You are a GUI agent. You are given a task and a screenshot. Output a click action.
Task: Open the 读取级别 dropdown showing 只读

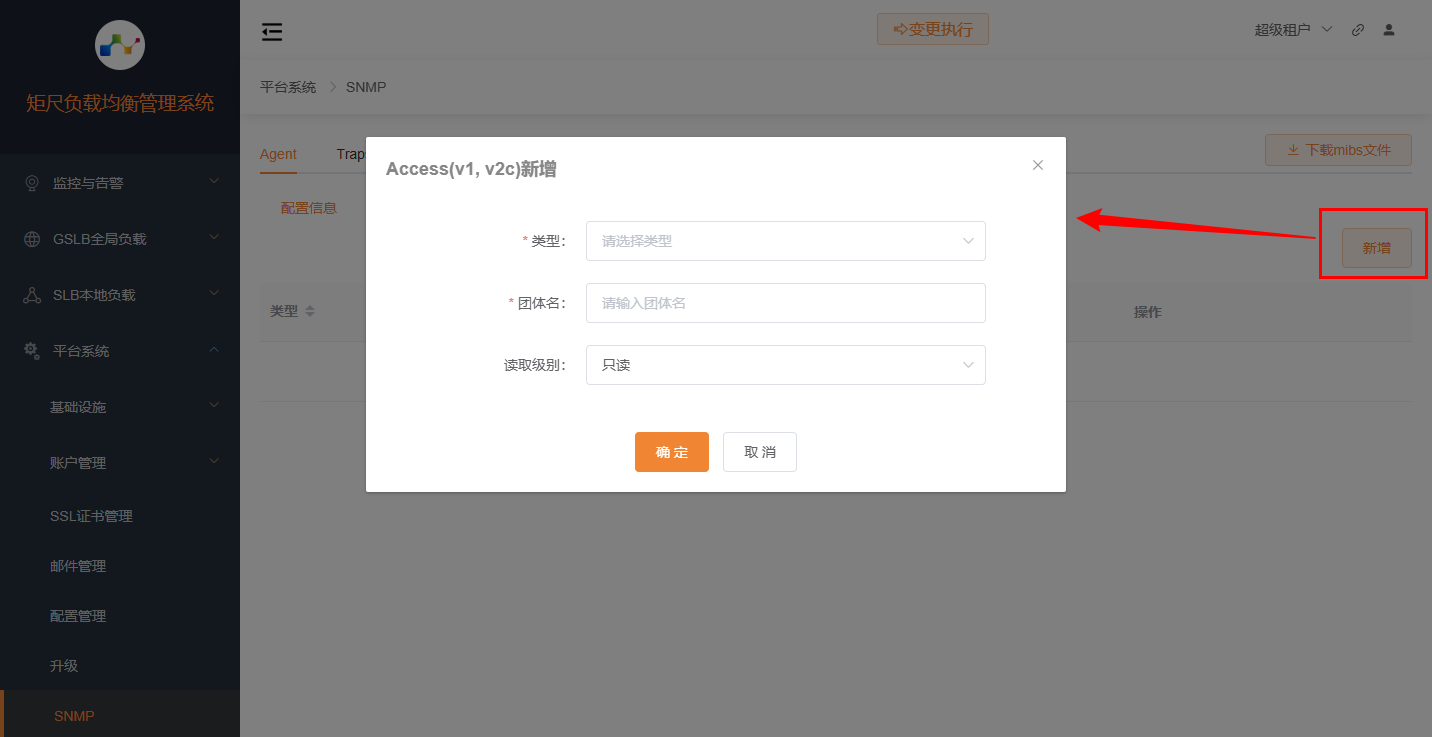tap(785, 365)
